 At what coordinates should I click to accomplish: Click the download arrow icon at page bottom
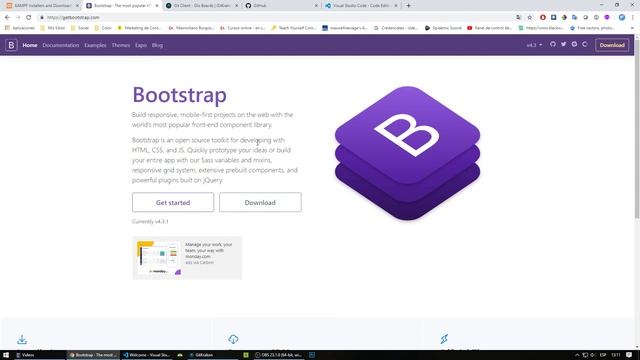[22, 339]
